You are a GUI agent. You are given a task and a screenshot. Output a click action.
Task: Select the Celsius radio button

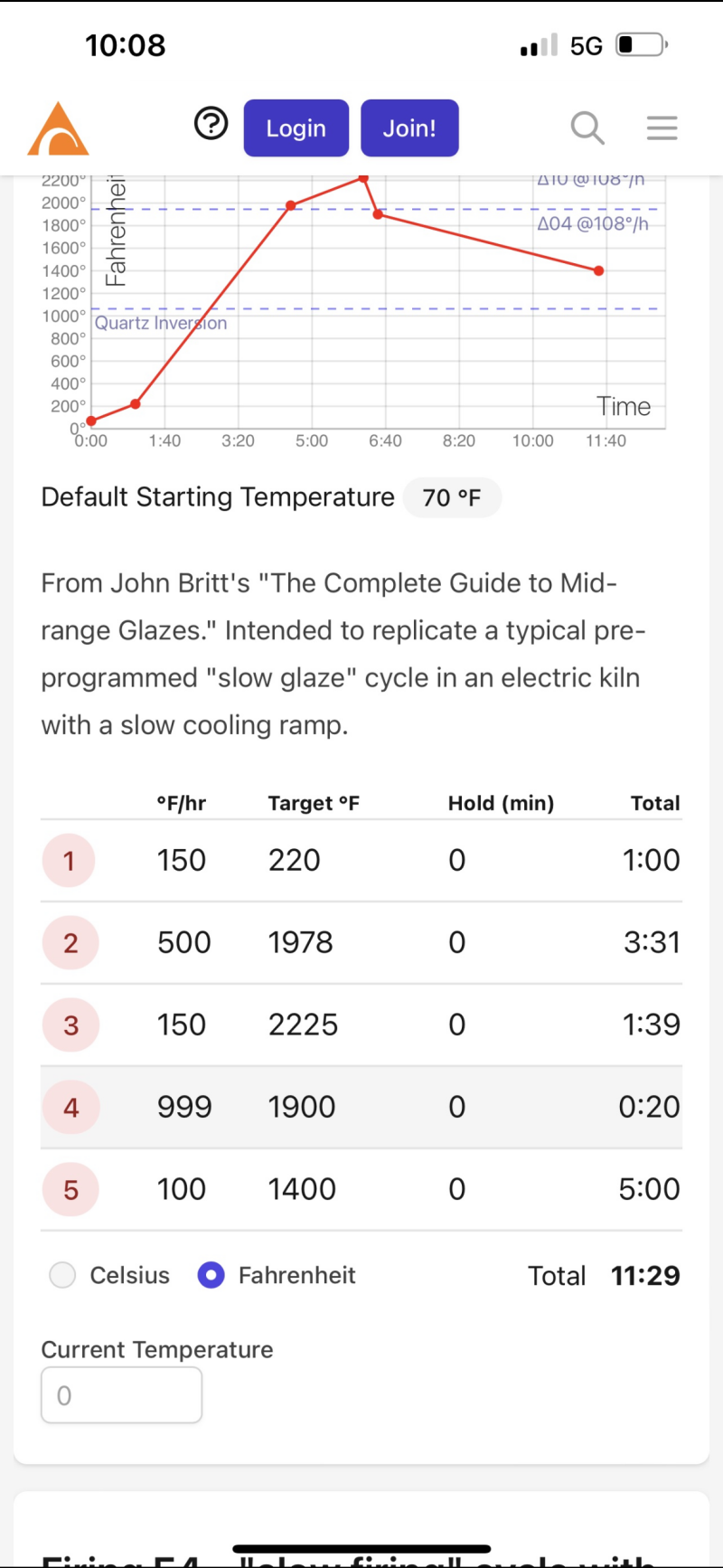tap(62, 1275)
